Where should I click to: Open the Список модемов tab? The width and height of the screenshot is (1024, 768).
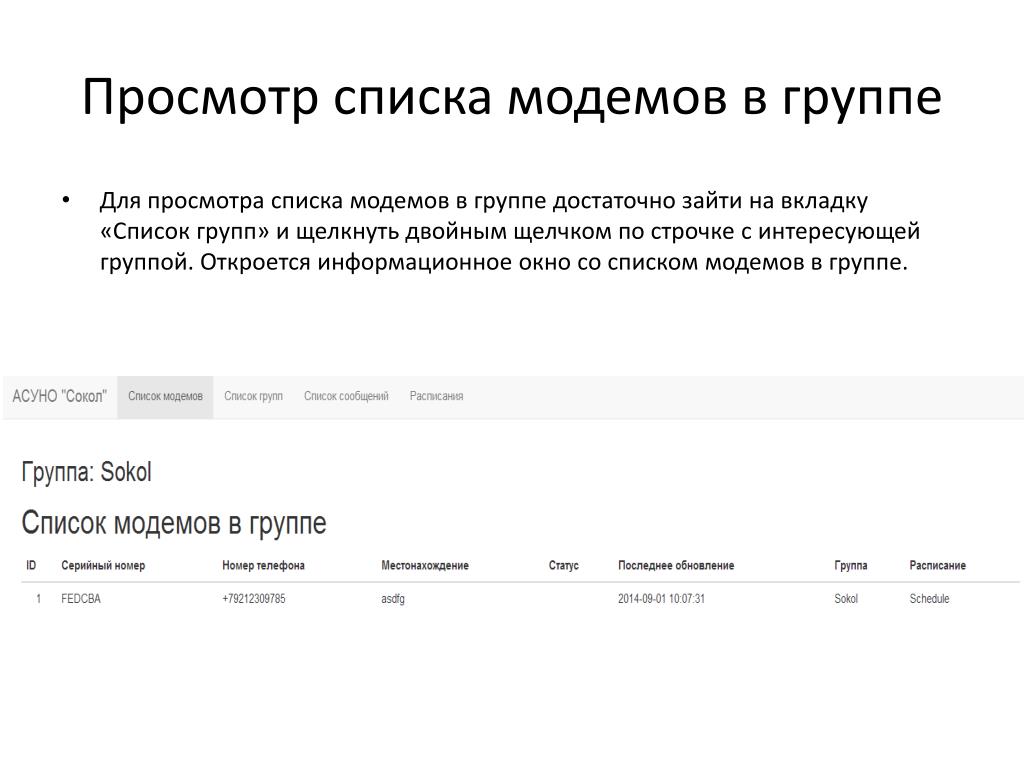[165, 396]
